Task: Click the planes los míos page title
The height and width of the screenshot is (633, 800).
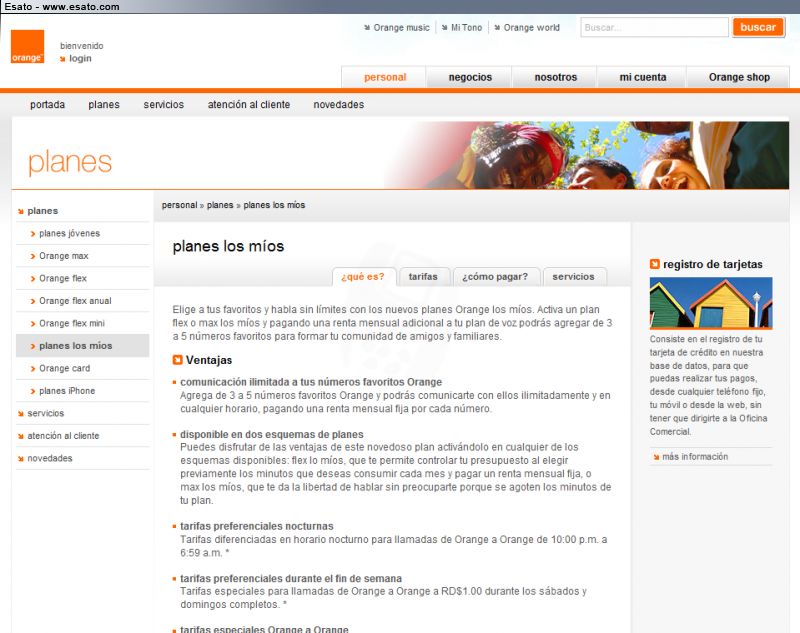Action: pos(228,246)
